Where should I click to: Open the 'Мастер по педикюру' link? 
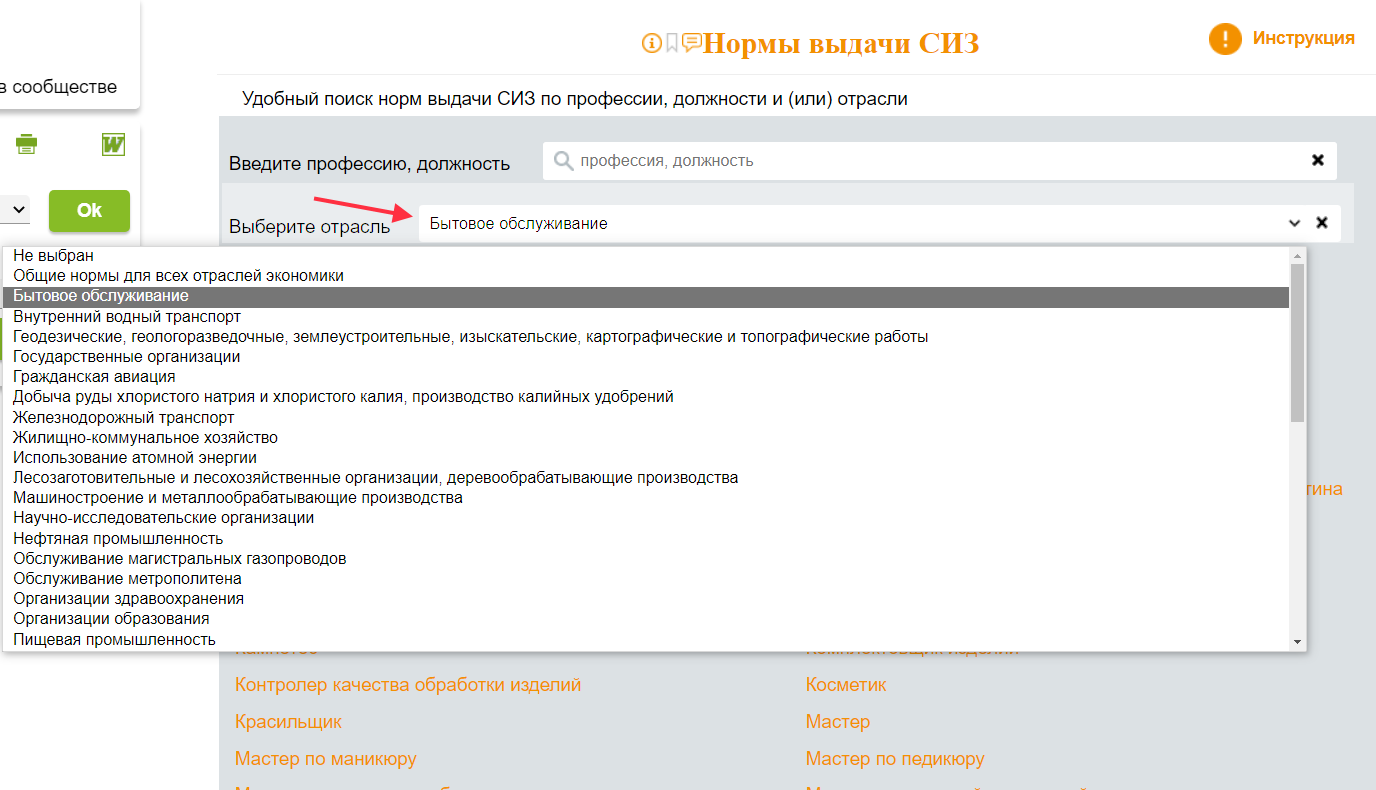(x=895, y=759)
